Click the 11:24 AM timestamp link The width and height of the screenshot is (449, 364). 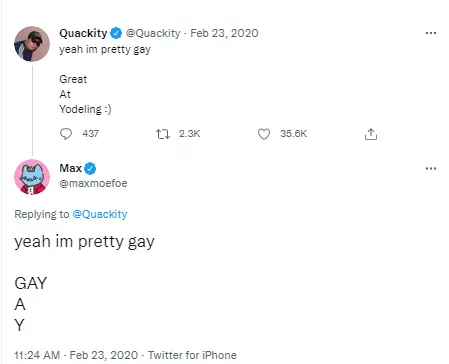coord(37,355)
